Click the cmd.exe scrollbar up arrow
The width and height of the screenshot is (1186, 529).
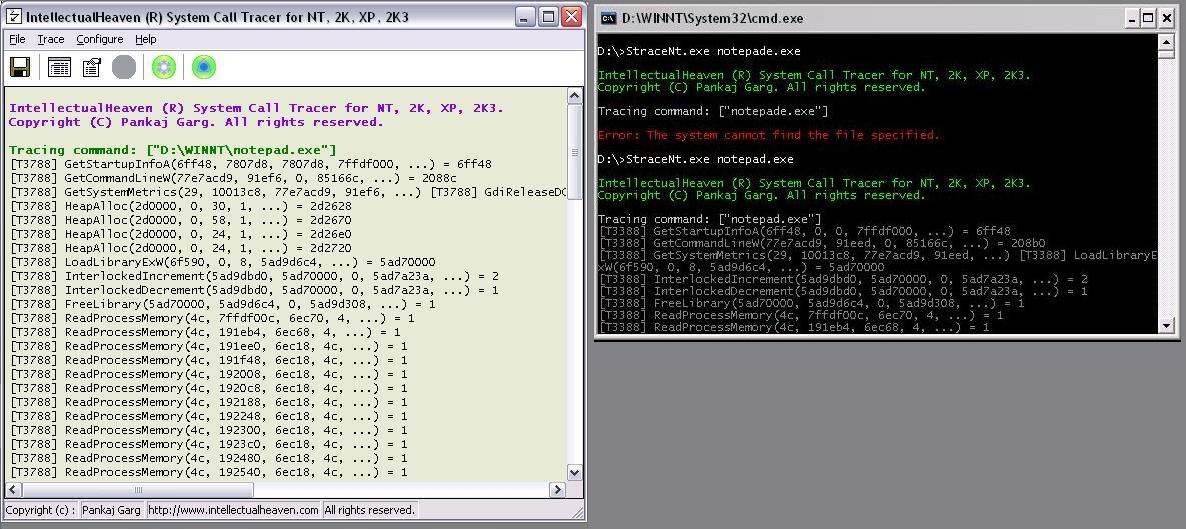(x=1166, y=42)
